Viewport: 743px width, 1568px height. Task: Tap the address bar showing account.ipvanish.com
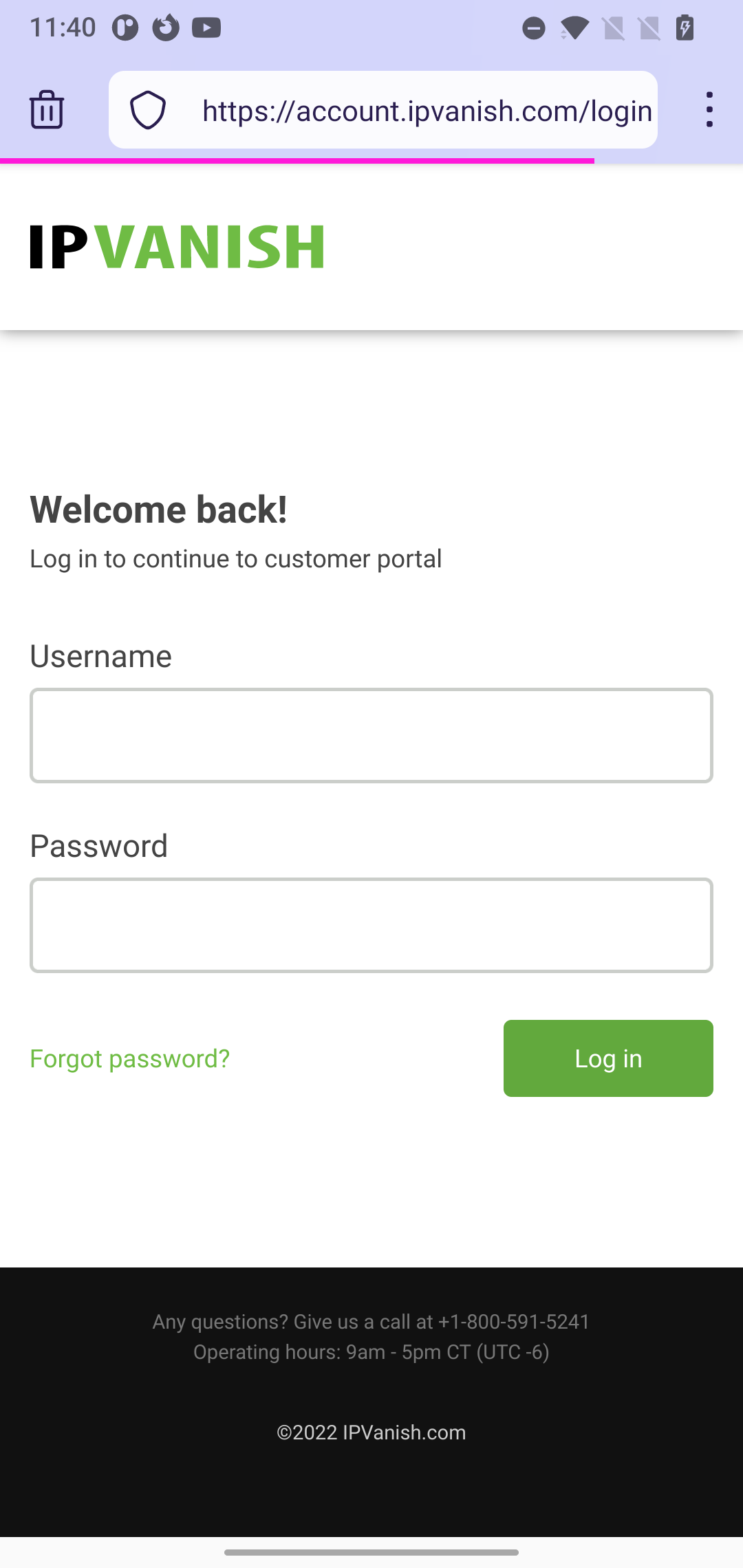click(427, 110)
